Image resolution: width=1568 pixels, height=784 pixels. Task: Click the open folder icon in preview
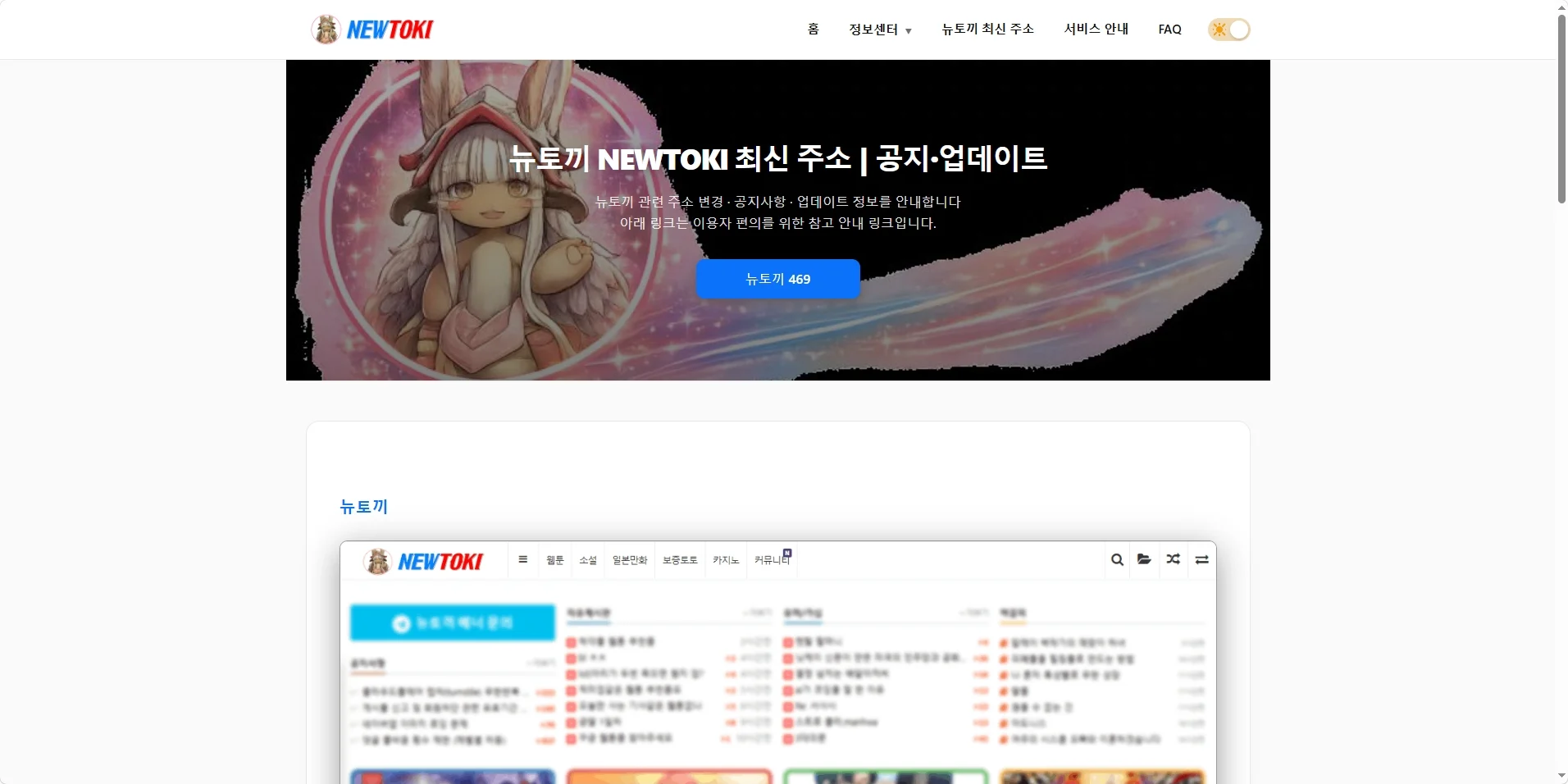(1144, 559)
